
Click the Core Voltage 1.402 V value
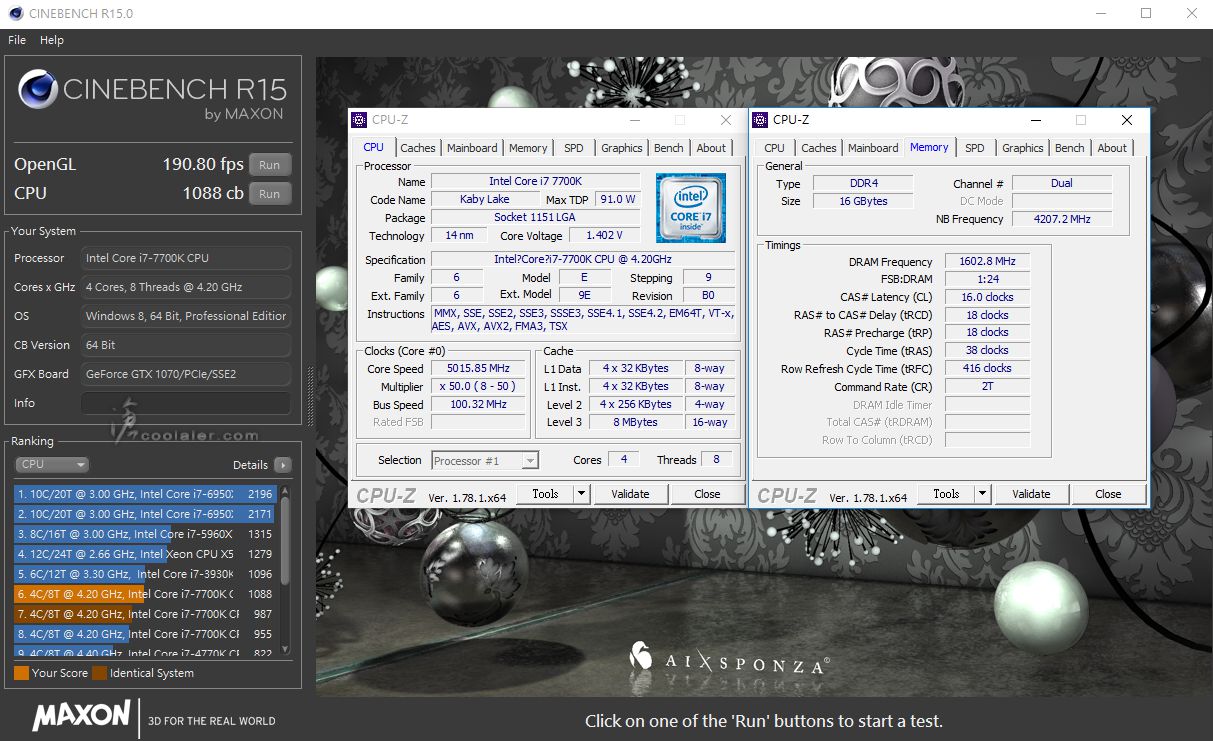click(x=604, y=235)
